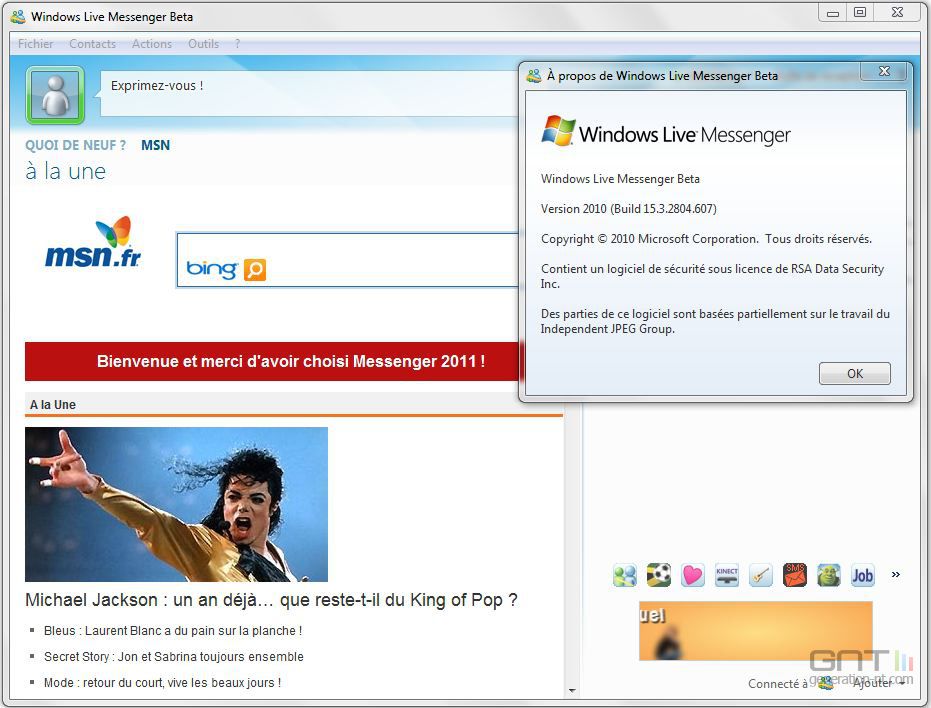Click the Messenger buddies icon in bottom toolbar
The image size is (931, 708).
point(625,576)
